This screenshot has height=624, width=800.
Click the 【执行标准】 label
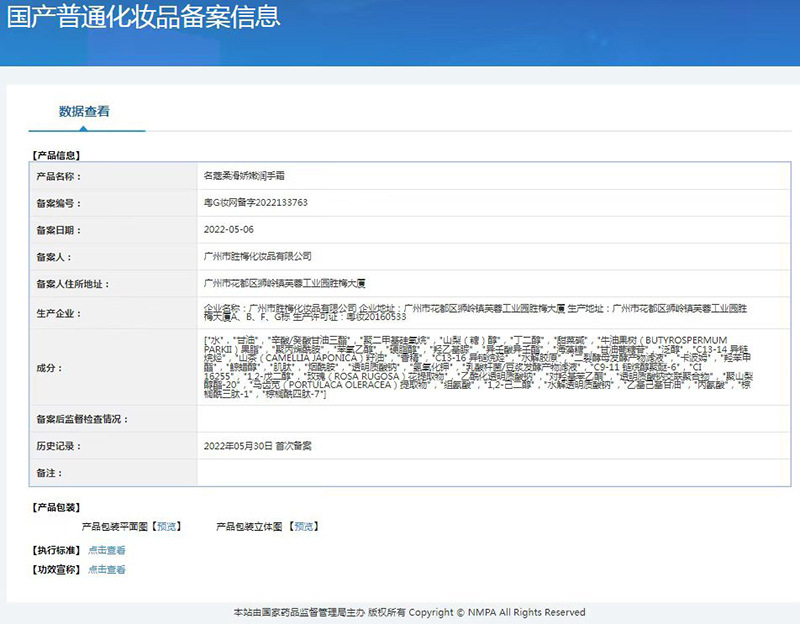click(56, 550)
